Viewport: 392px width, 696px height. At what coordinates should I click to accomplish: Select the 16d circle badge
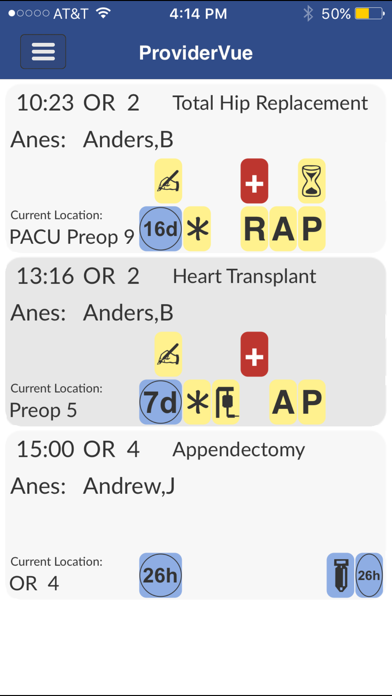[161, 229]
